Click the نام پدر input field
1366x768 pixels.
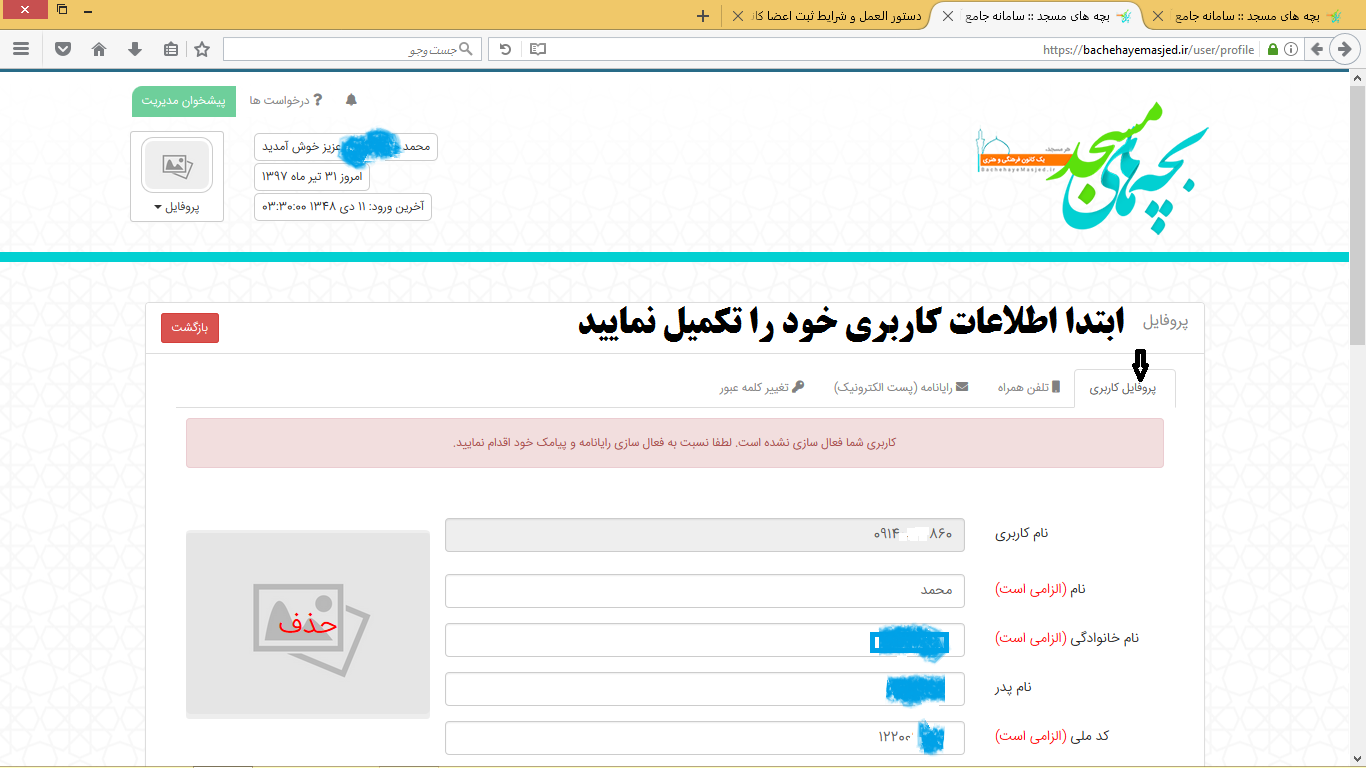coord(705,688)
